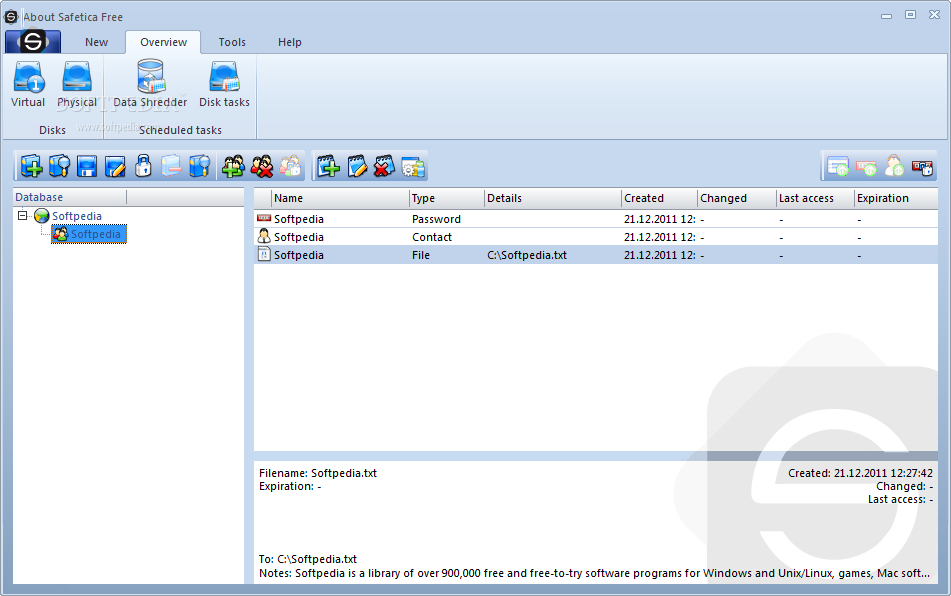Click the save database floppy icon
Screen dimensions: 951x596
[87, 166]
